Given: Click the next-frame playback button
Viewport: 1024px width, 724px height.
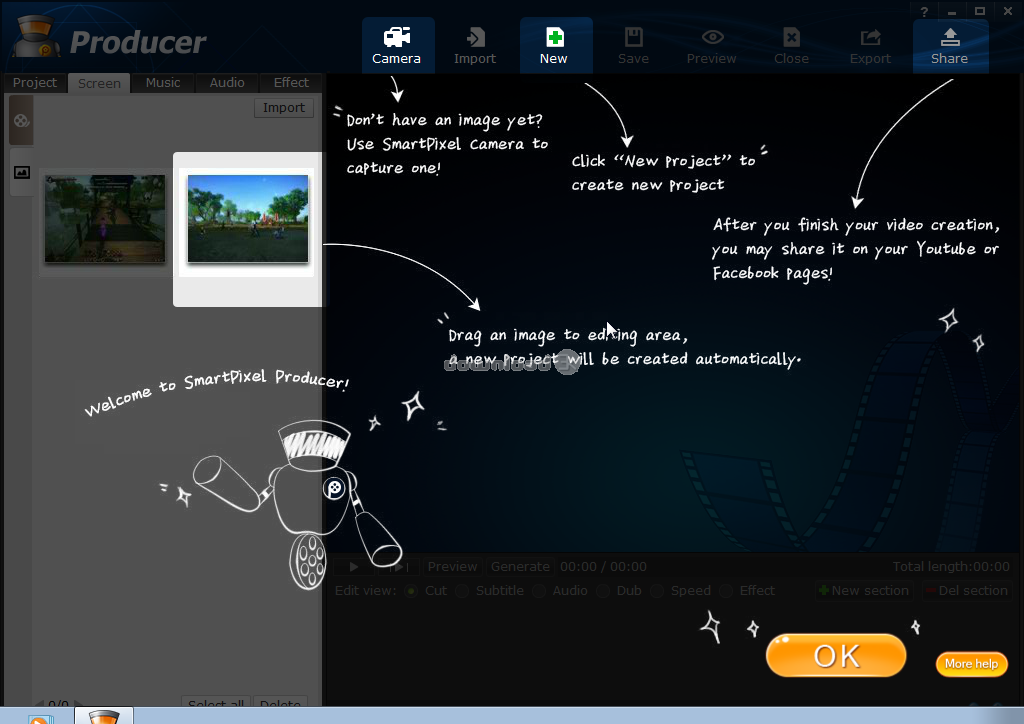Looking at the screenshot, I should (x=398, y=567).
